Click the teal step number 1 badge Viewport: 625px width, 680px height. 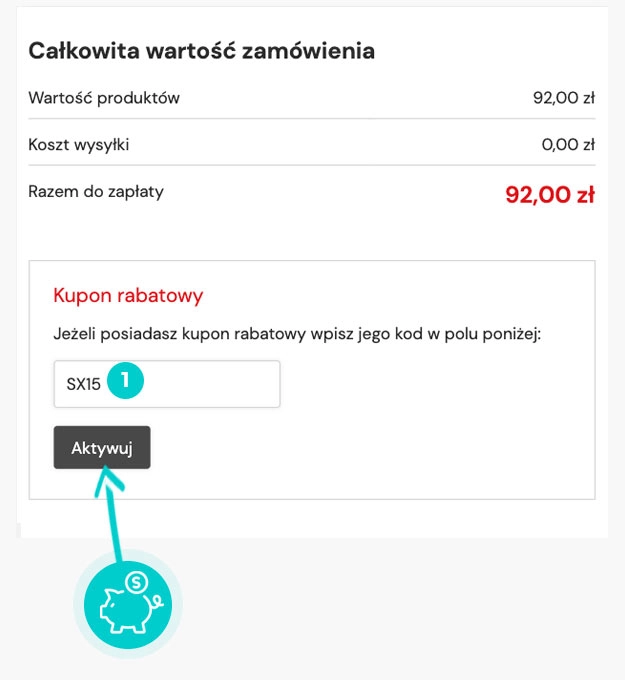click(x=125, y=382)
